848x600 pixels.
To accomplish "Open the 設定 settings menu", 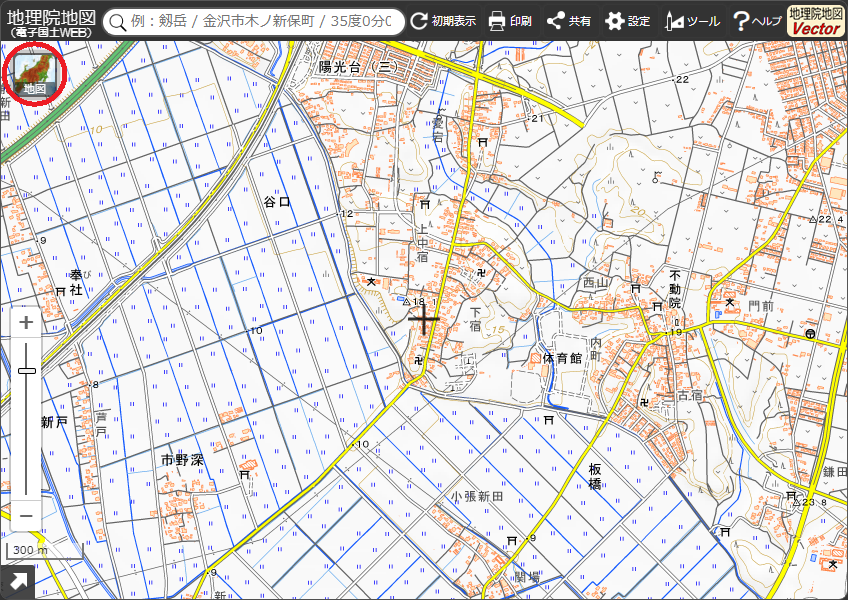I will click(x=627, y=21).
